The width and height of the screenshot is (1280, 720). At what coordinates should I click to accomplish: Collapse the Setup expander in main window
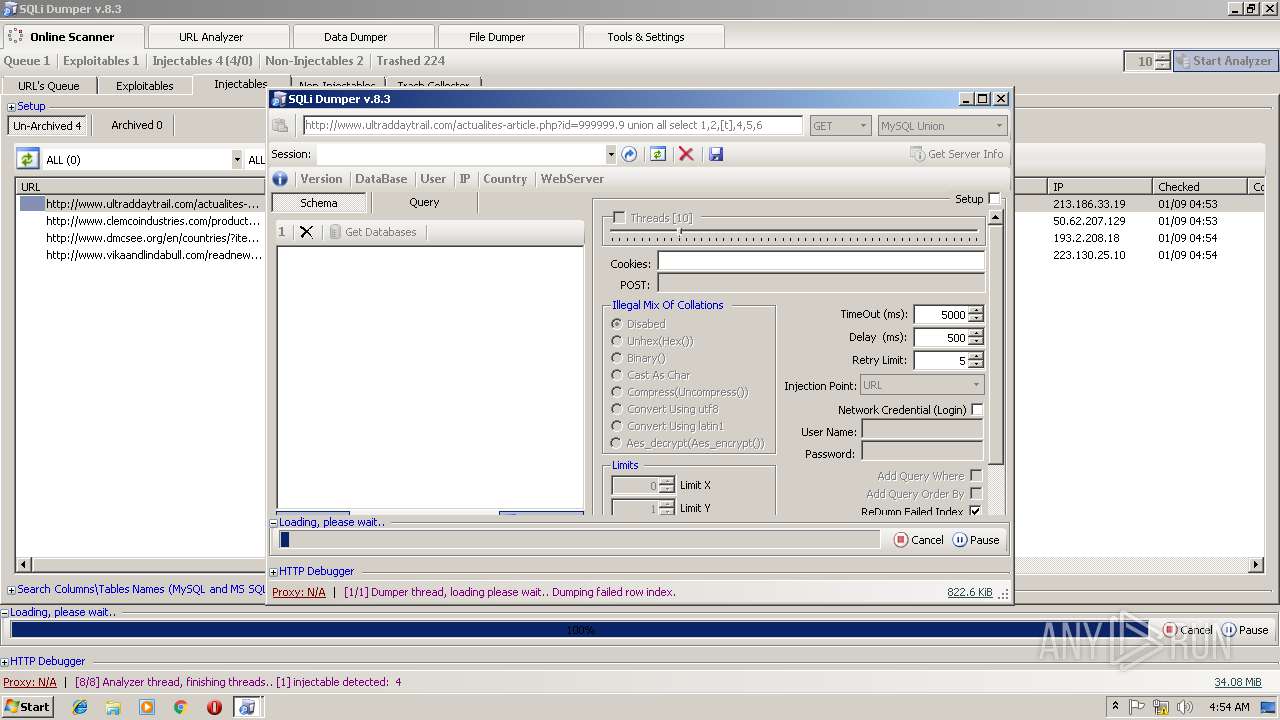12,107
